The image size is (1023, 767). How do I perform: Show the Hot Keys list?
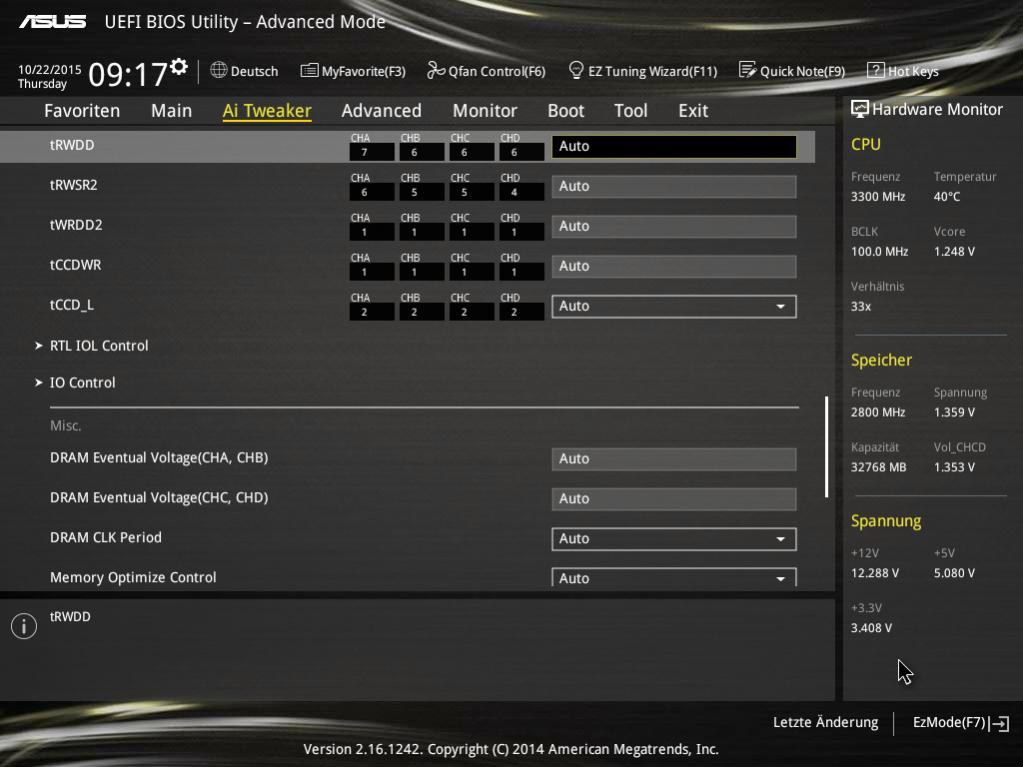tap(903, 71)
